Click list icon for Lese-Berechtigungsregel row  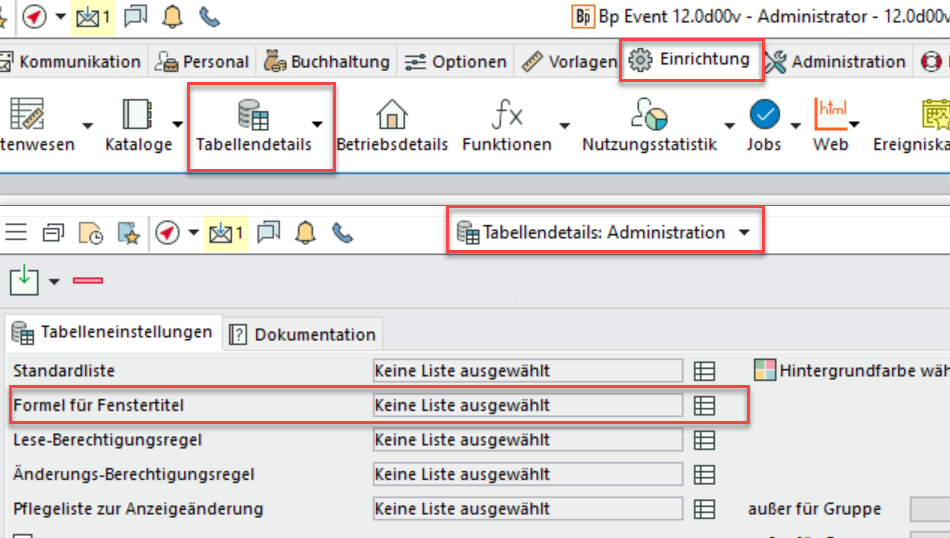tap(704, 440)
